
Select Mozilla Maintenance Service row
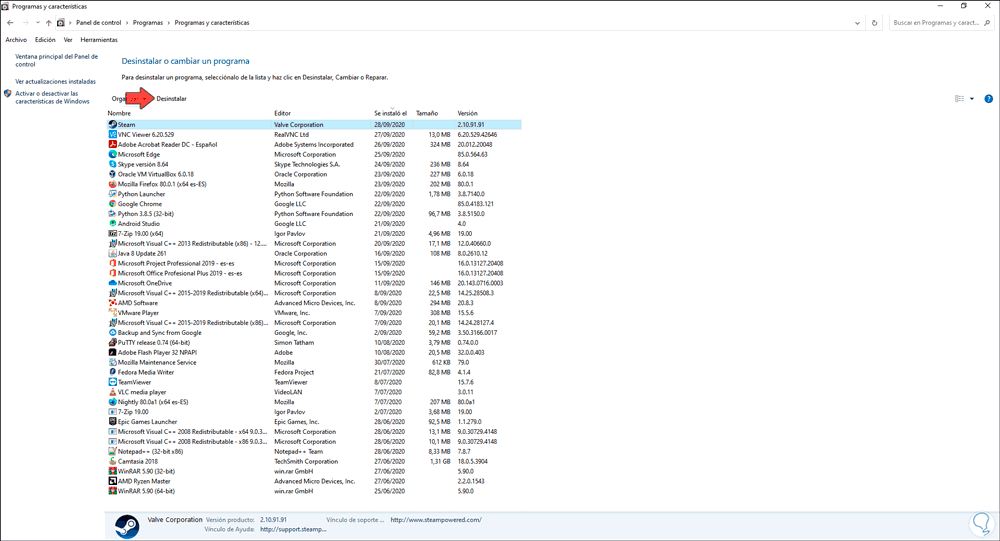pyautogui.click(x=314, y=362)
